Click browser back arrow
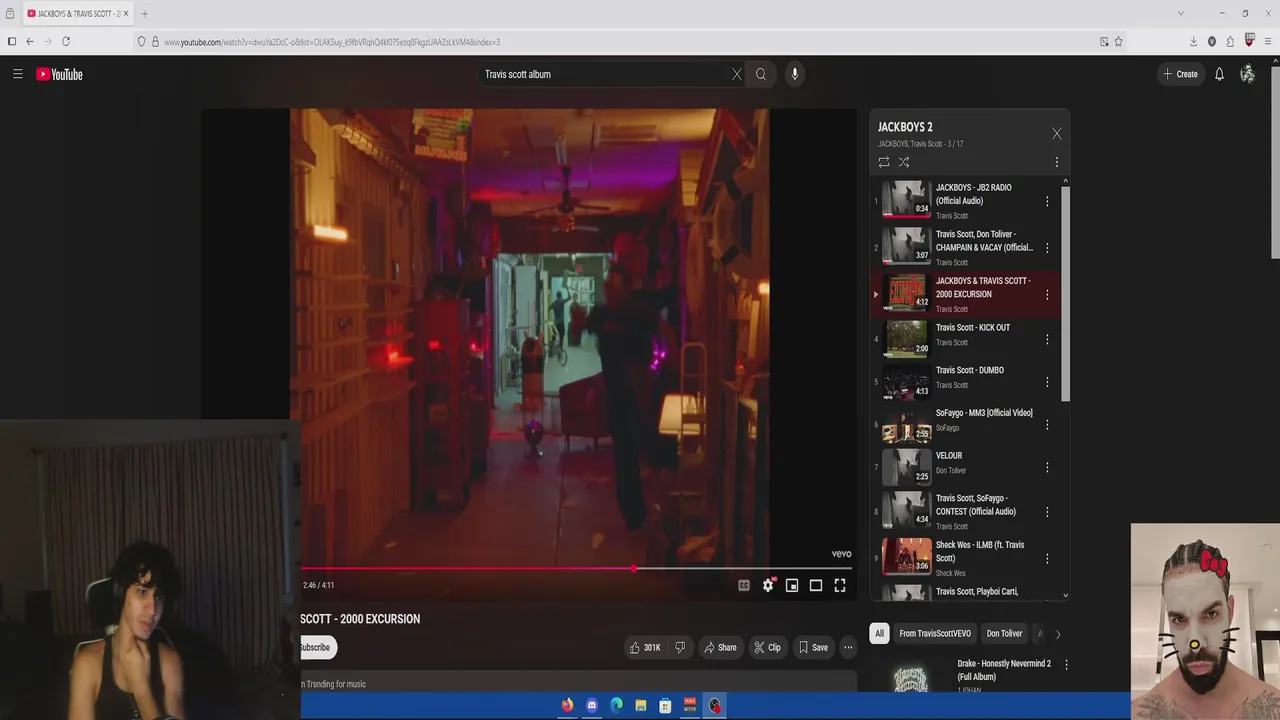 [x=30, y=42]
